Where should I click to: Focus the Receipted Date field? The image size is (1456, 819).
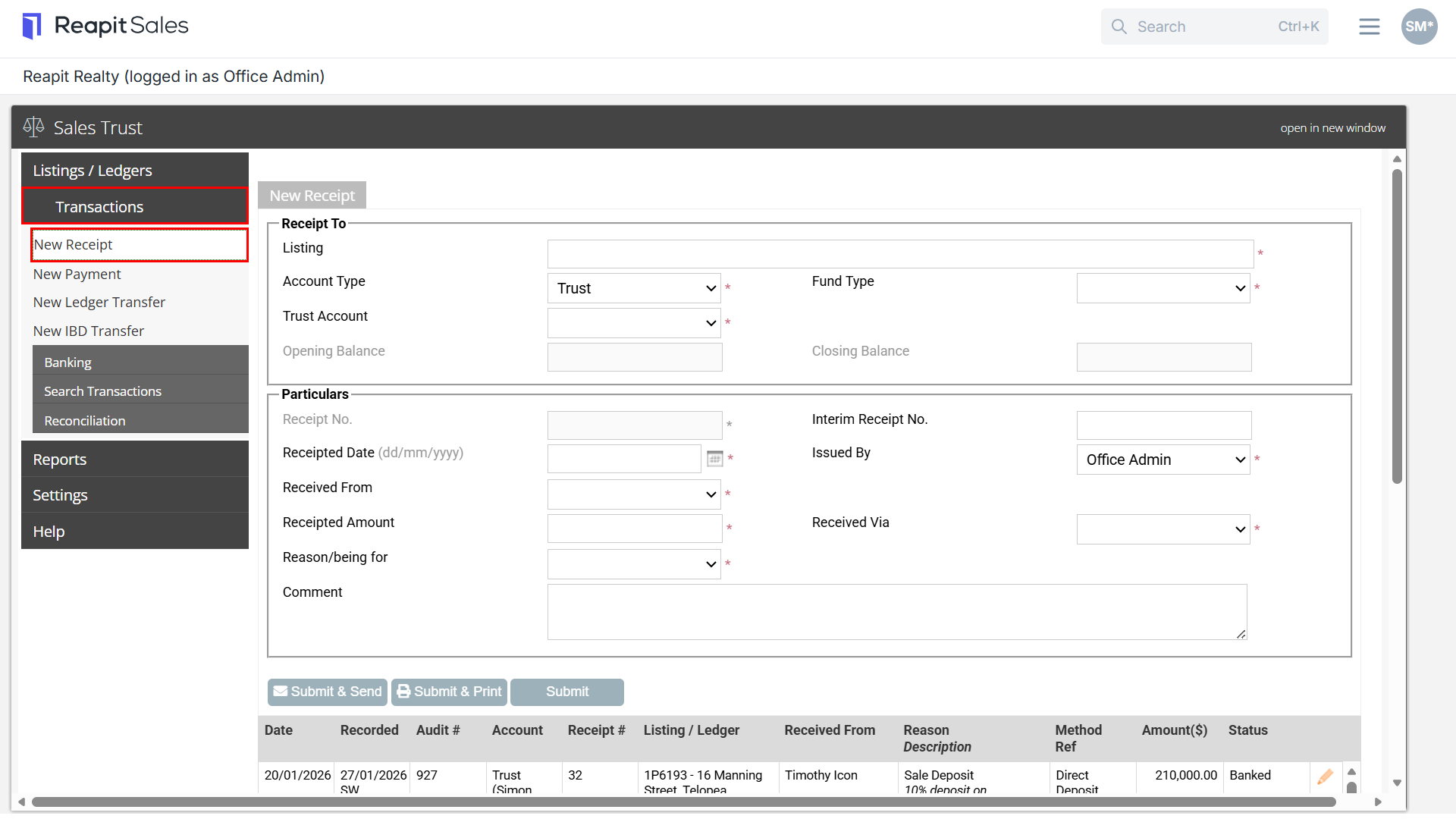coord(624,459)
